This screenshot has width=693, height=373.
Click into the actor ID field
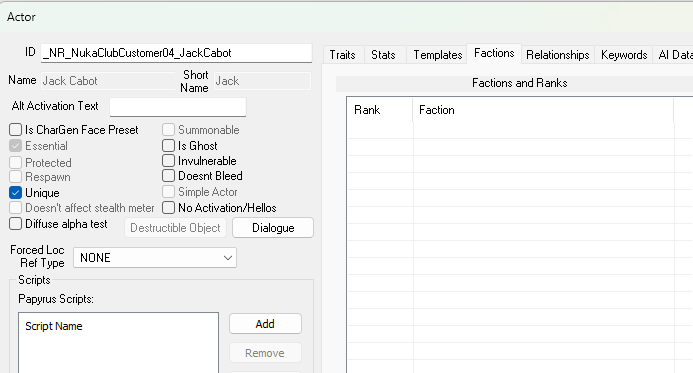click(x=176, y=53)
